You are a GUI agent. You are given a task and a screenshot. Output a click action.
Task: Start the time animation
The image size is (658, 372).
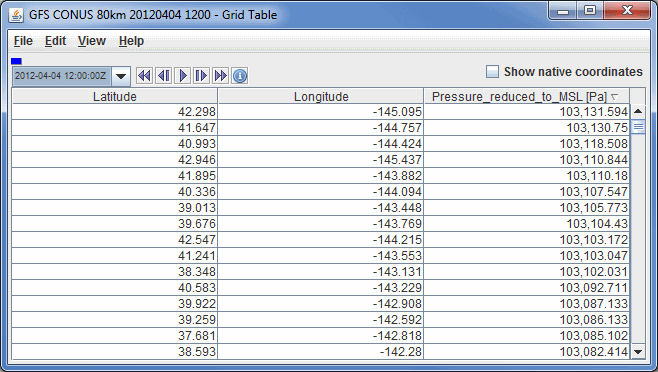coord(183,76)
